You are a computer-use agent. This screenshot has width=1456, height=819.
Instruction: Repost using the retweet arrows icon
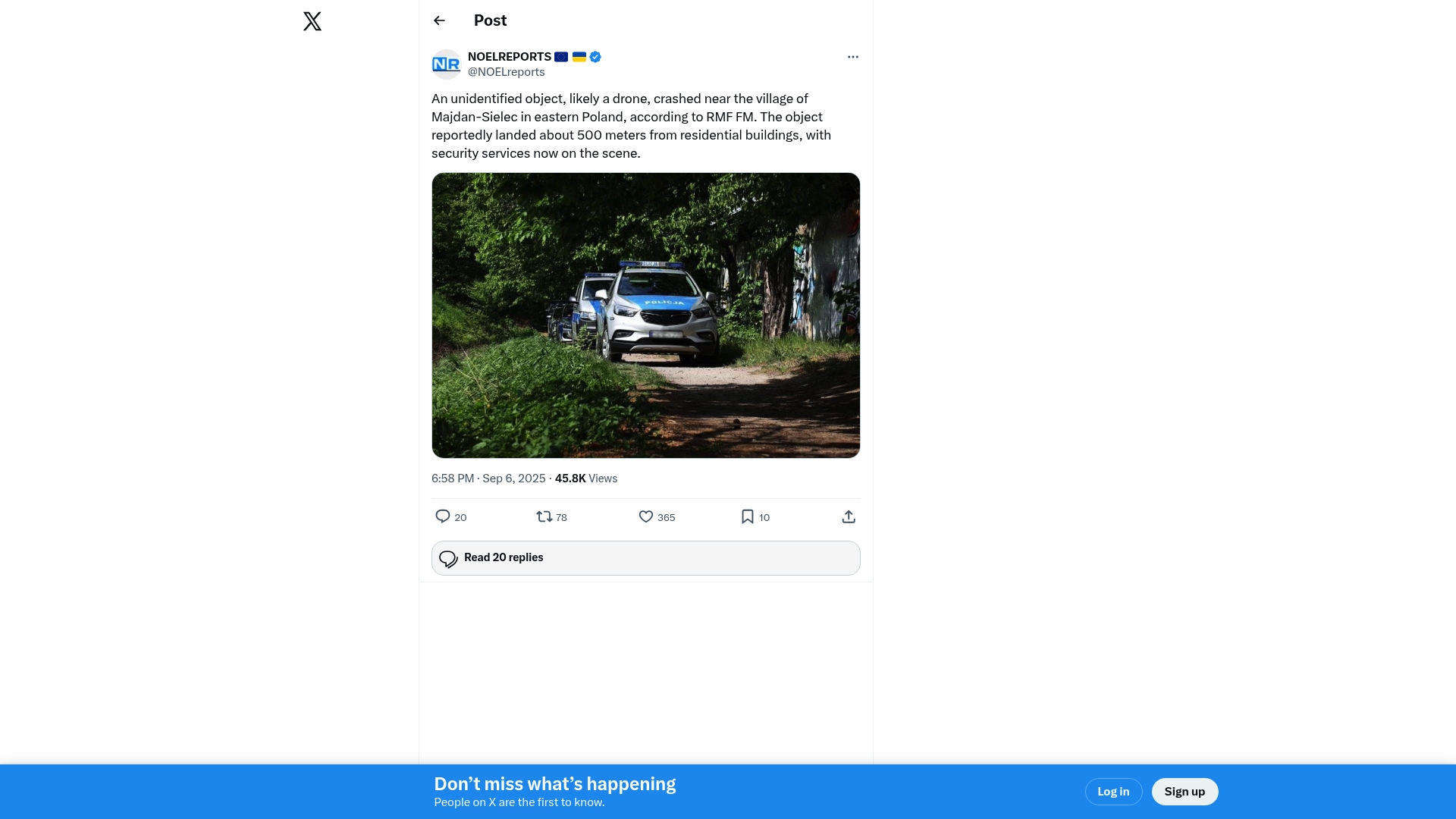(x=544, y=516)
